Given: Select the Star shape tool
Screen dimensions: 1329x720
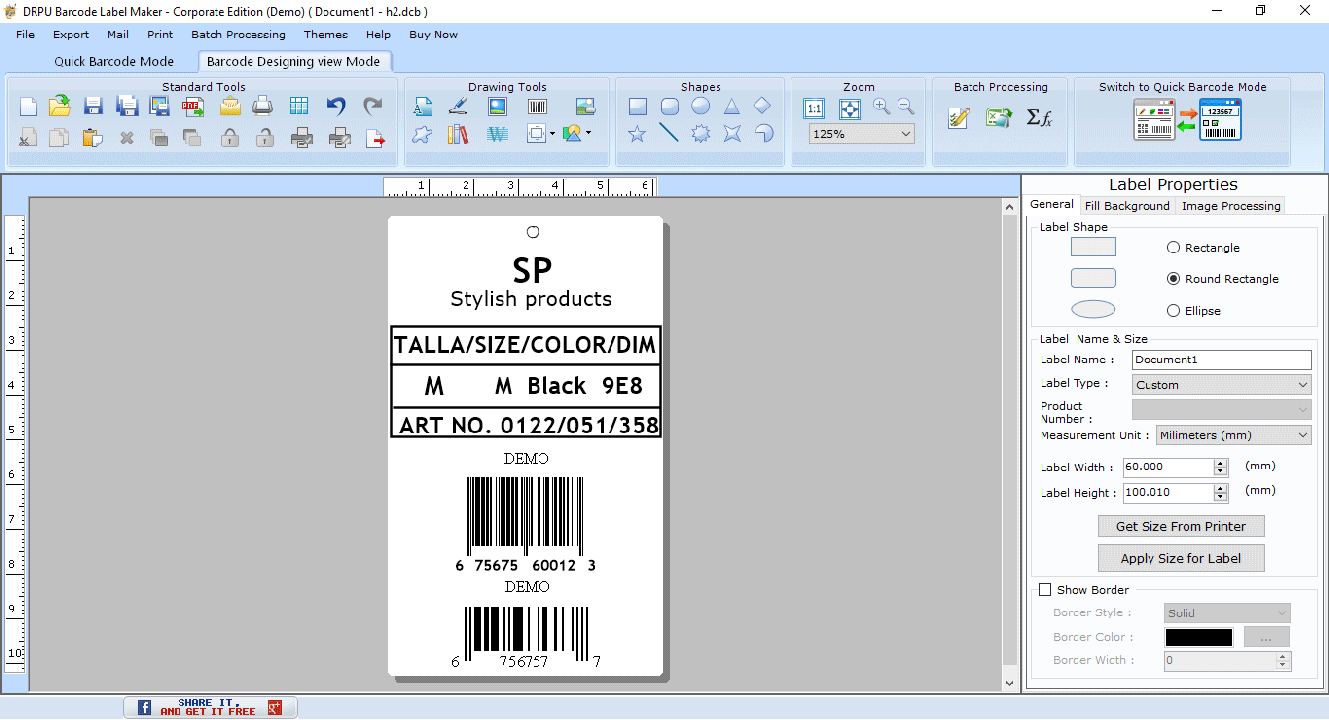Looking at the screenshot, I should point(637,133).
